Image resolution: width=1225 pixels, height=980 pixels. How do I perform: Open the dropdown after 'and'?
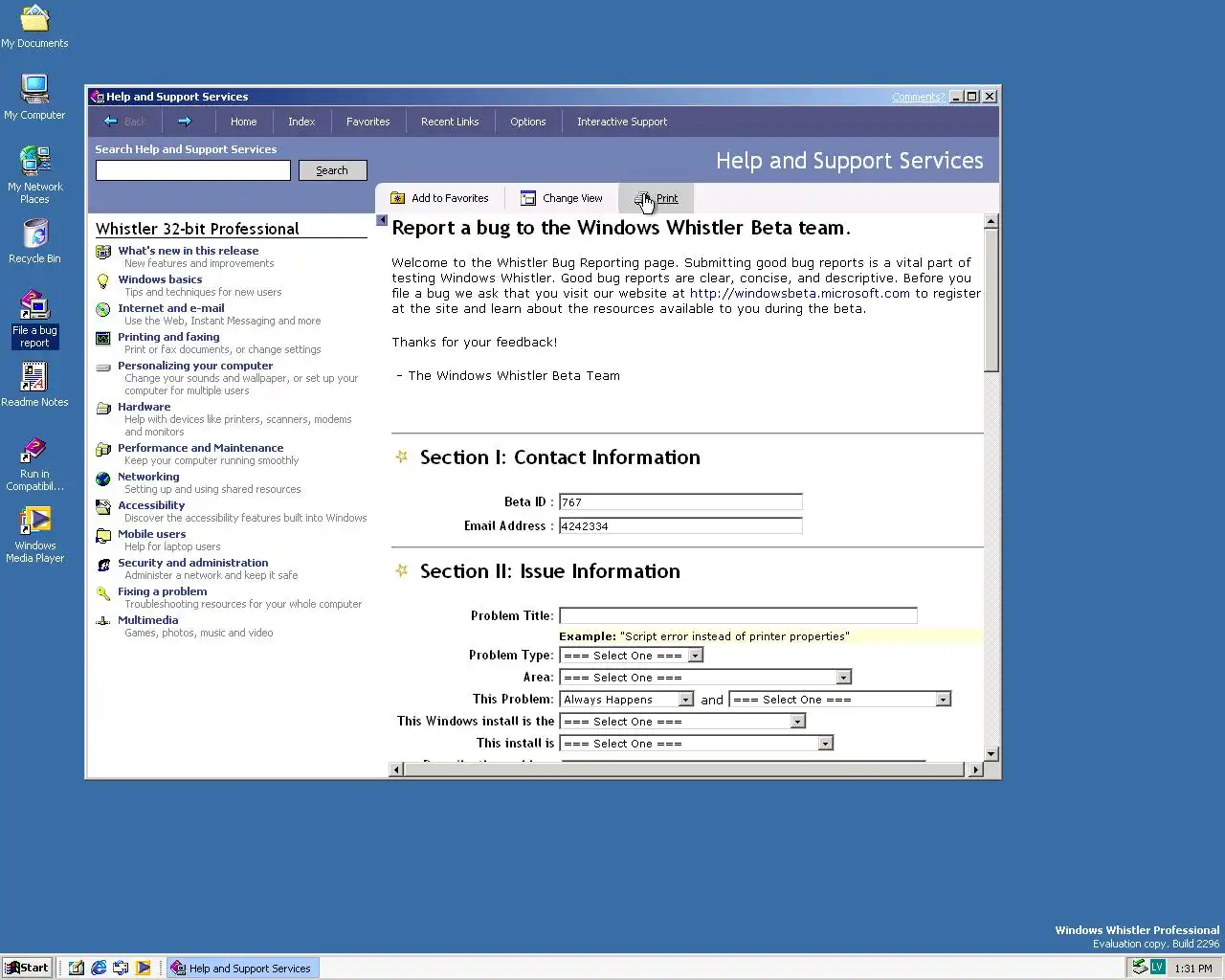pos(839,700)
